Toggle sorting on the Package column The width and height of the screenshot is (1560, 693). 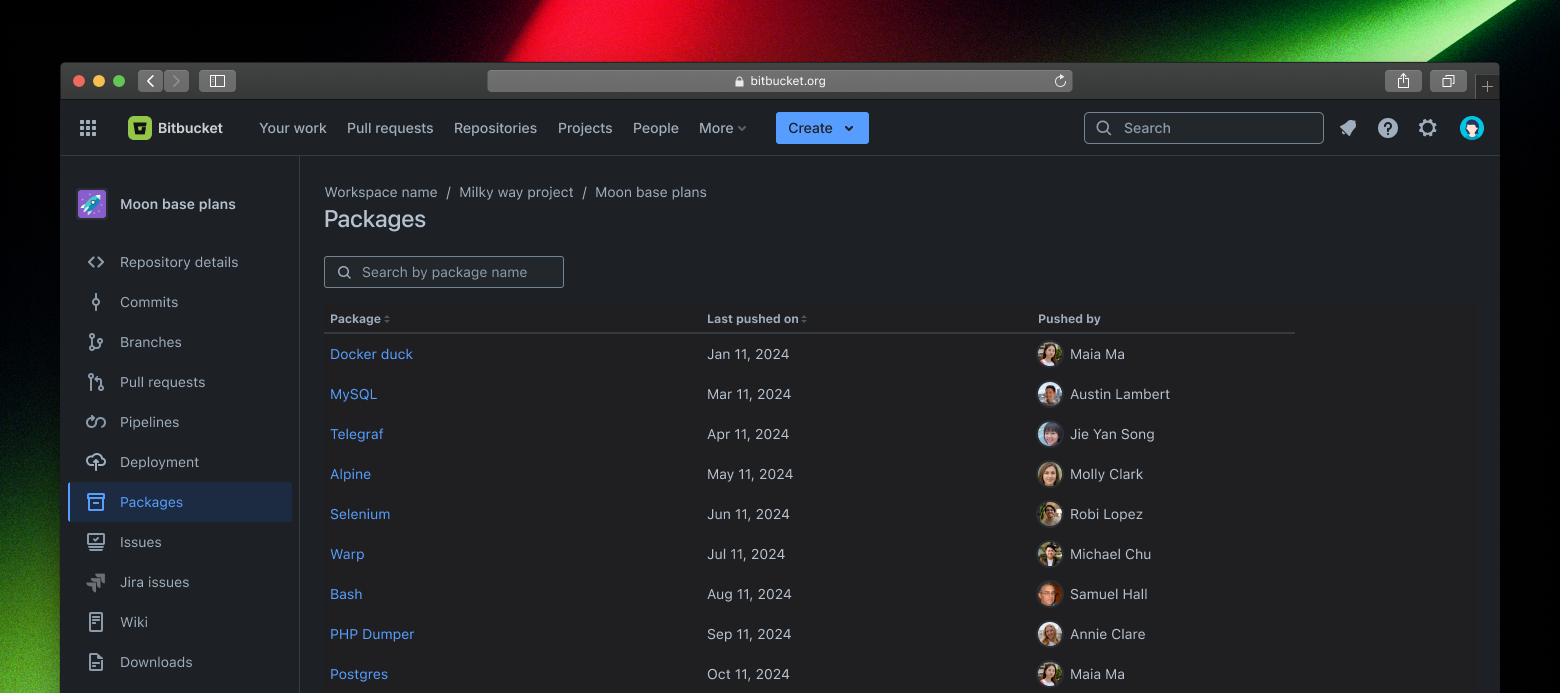[x=358, y=318]
